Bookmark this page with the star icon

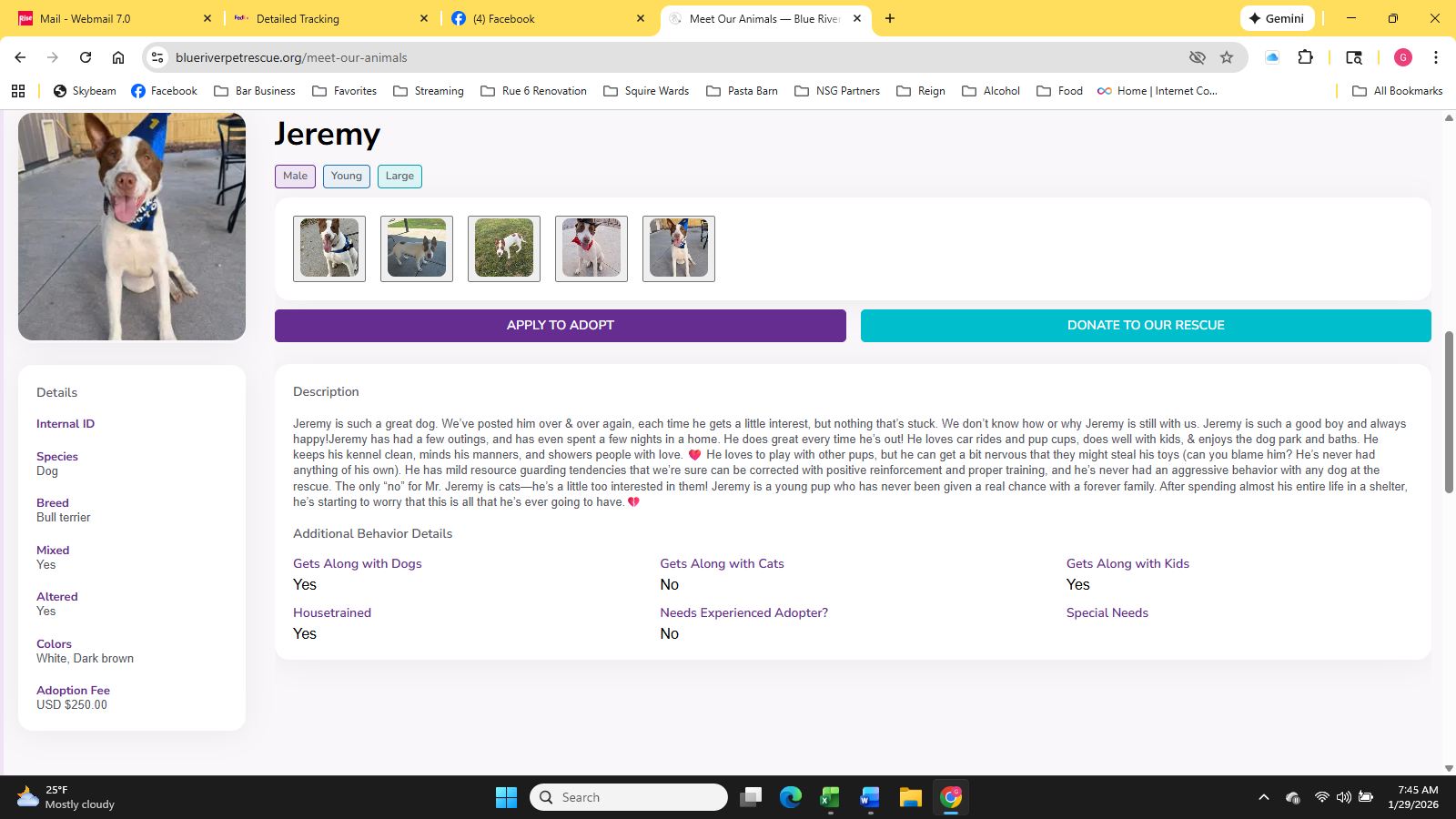point(1227,57)
